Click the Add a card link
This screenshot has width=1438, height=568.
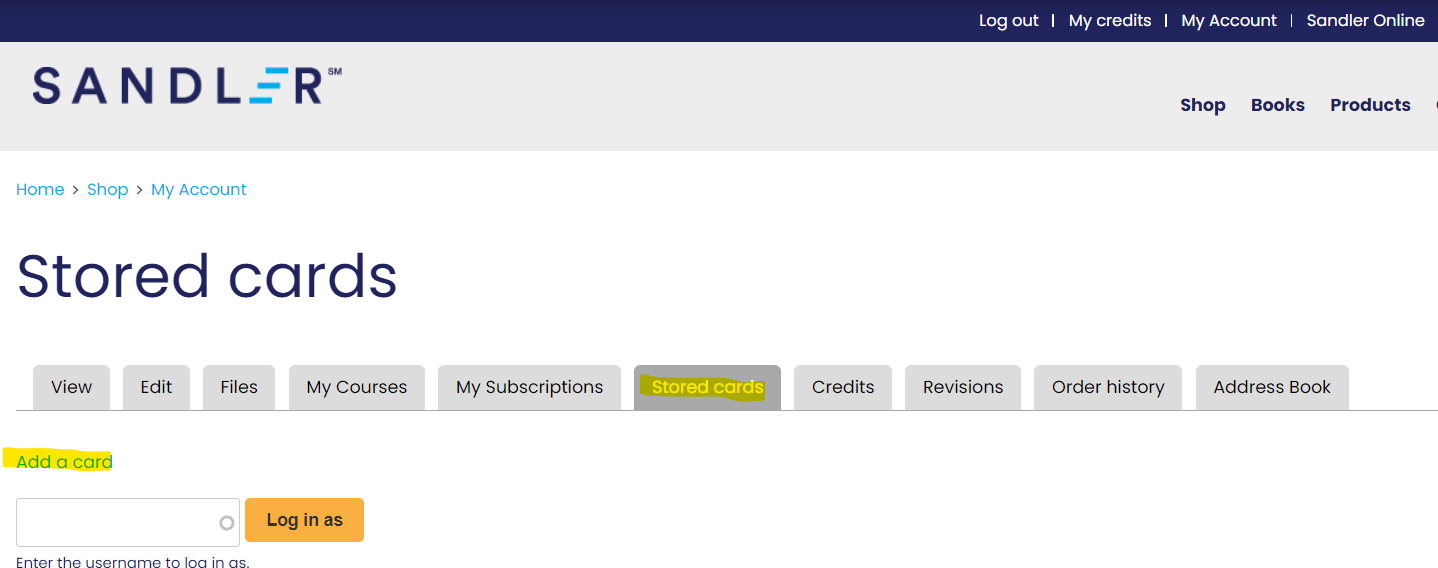64,462
